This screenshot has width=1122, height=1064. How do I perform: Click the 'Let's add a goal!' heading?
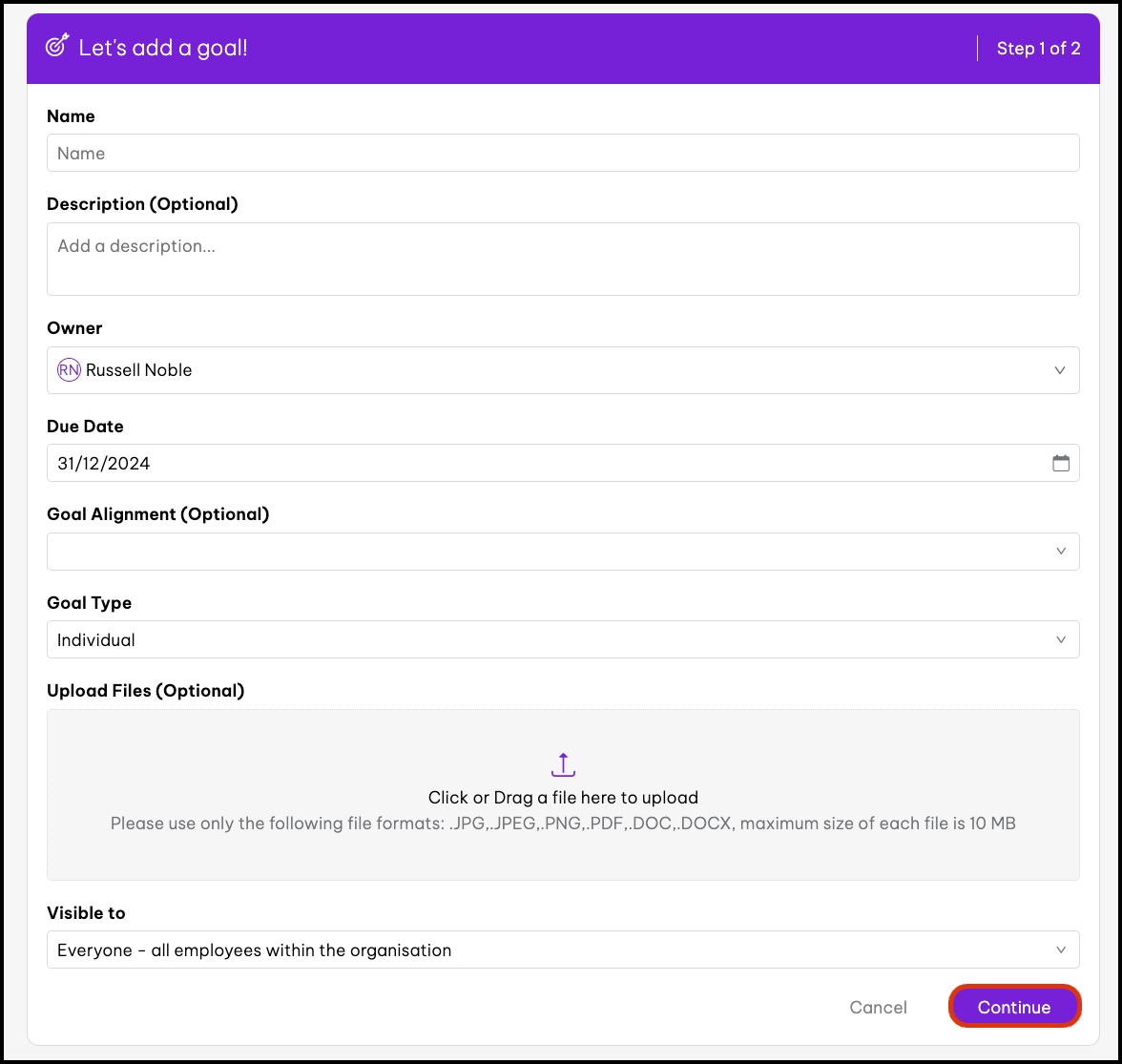[x=163, y=48]
